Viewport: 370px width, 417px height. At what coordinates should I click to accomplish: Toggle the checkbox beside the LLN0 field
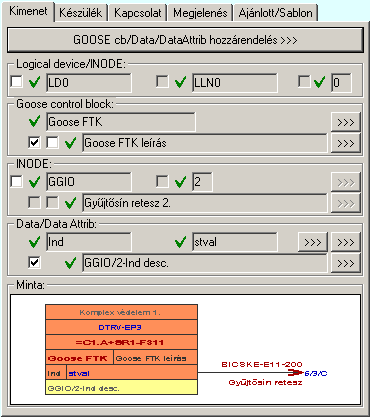(162, 82)
